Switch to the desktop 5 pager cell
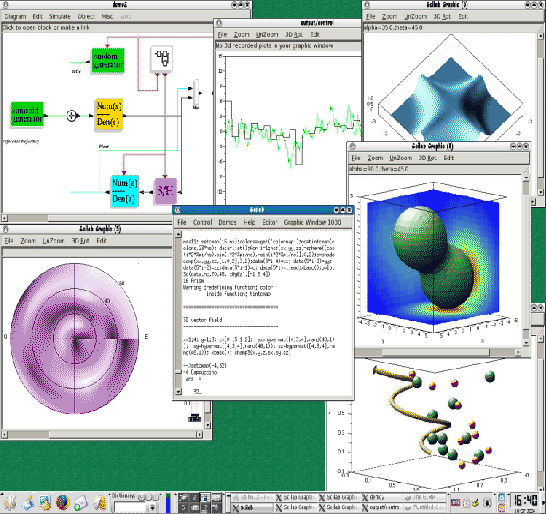The image size is (546, 514). pyautogui.click(x=184, y=507)
